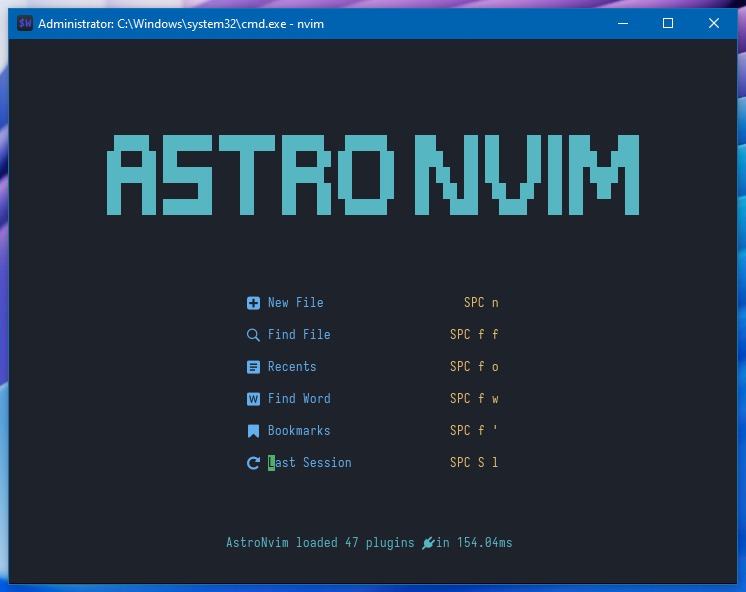Open the Recents entry

pos(372,366)
